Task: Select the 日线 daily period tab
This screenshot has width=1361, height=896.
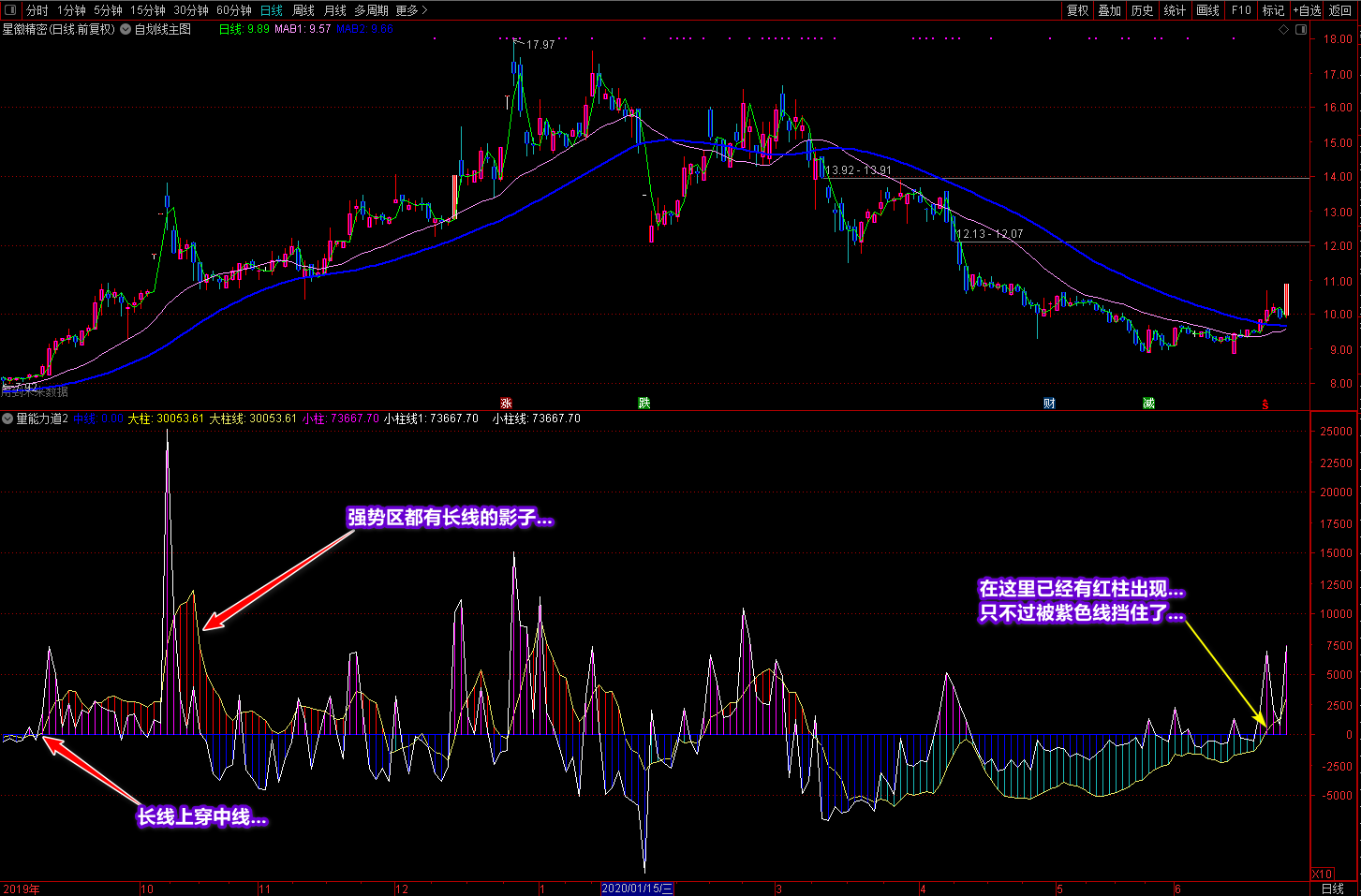Action: coord(272,10)
